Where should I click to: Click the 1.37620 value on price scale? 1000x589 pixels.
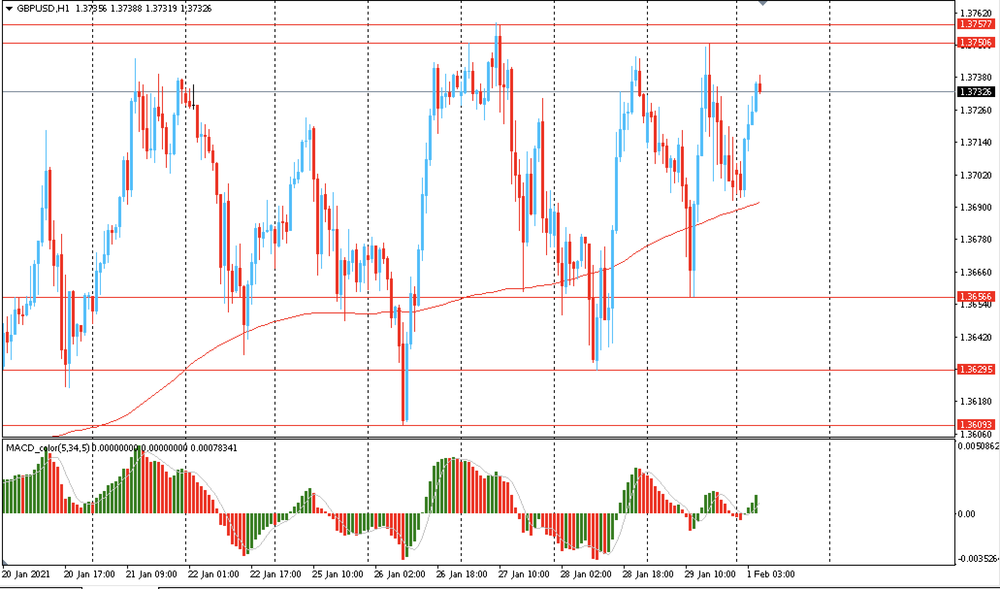pos(975,12)
